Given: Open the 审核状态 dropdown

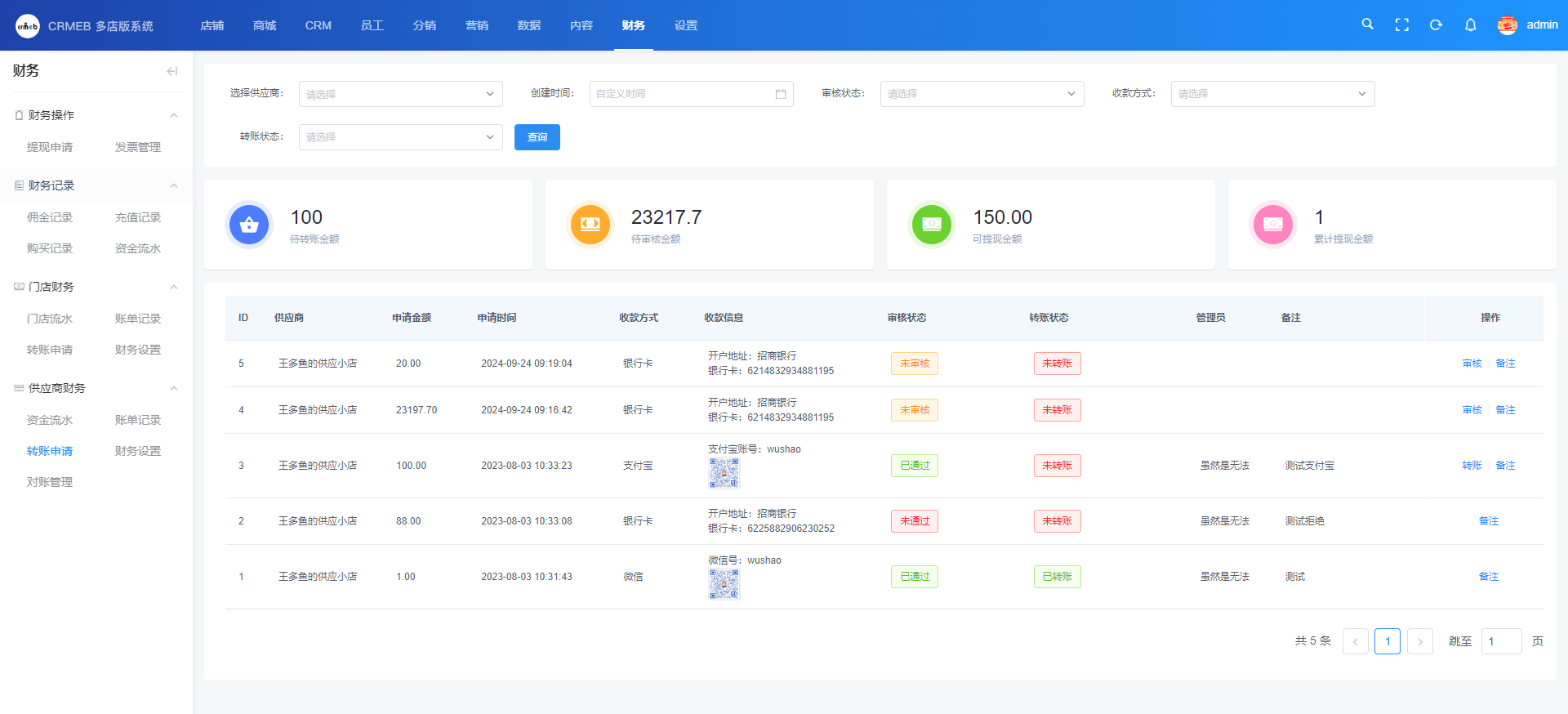Looking at the screenshot, I should click(982, 94).
